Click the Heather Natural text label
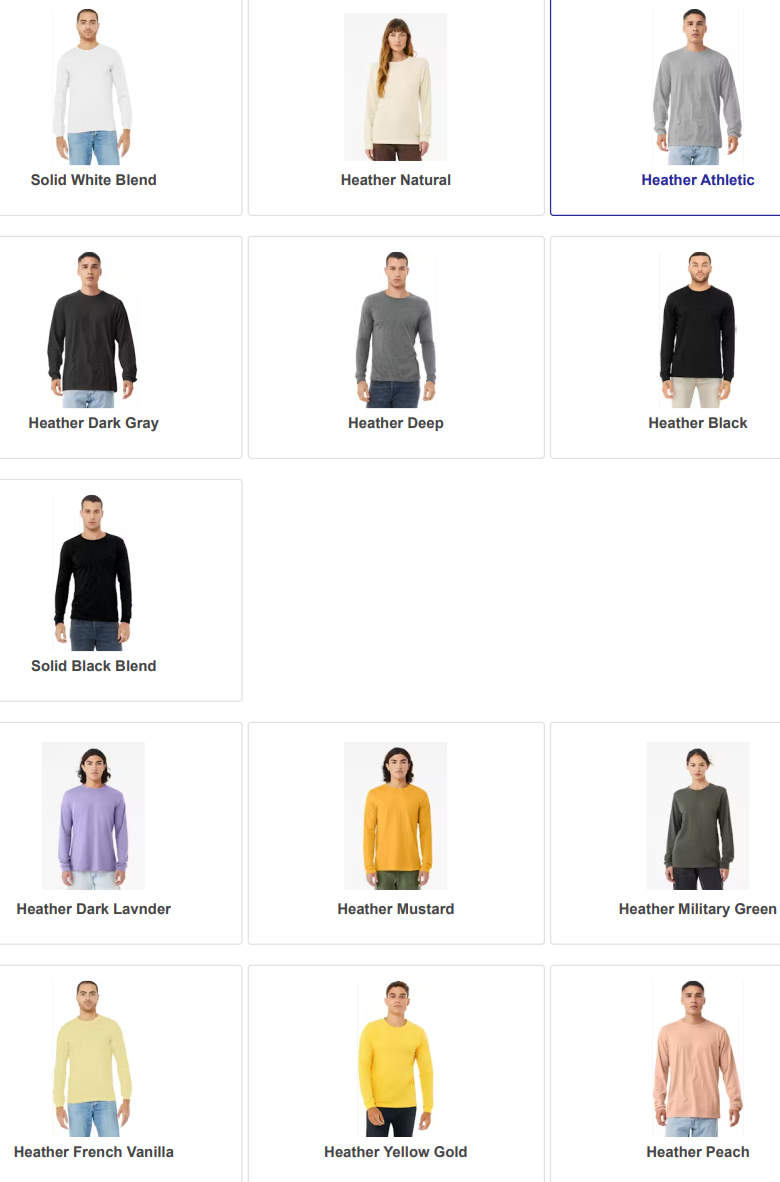The height and width of the screenshot is (1182, 780). pyautogui.click(x=396, y=180)
